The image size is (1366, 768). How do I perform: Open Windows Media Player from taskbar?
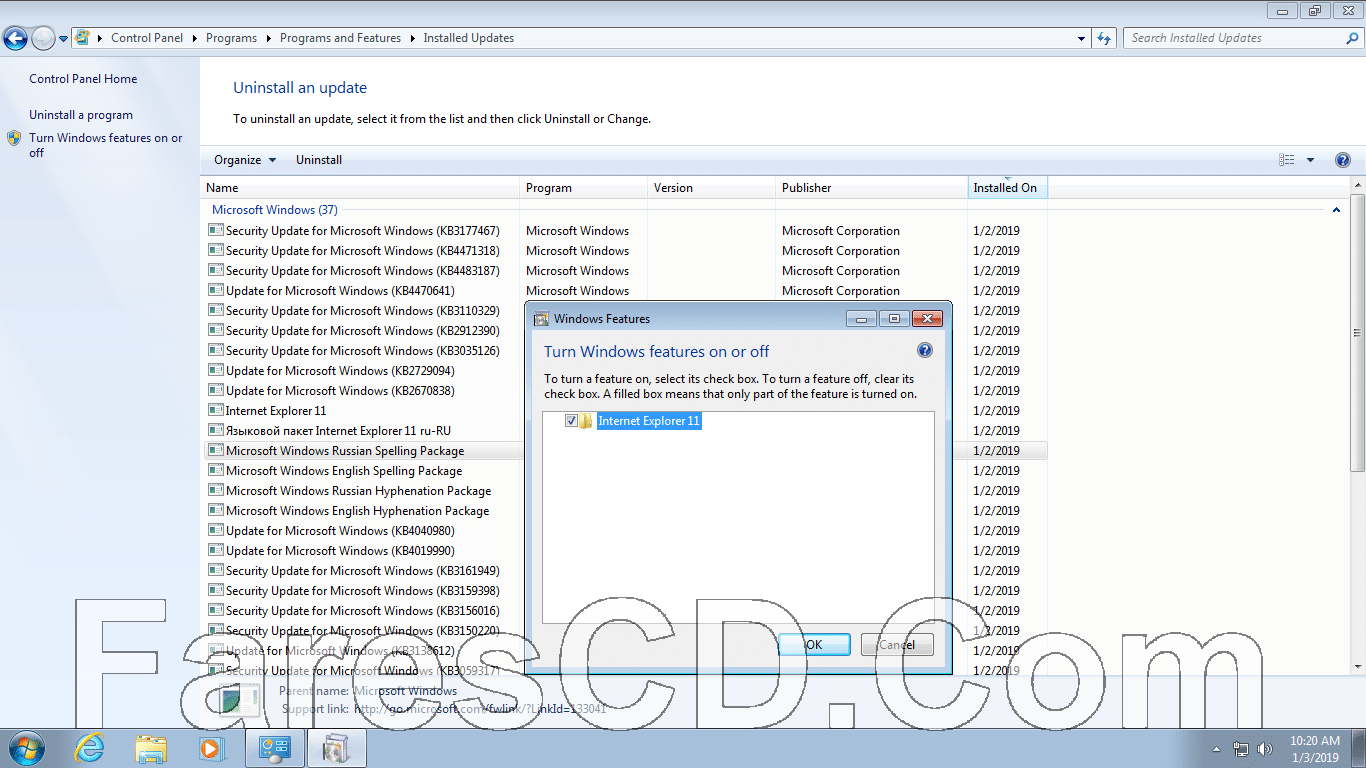coord(210,747)
